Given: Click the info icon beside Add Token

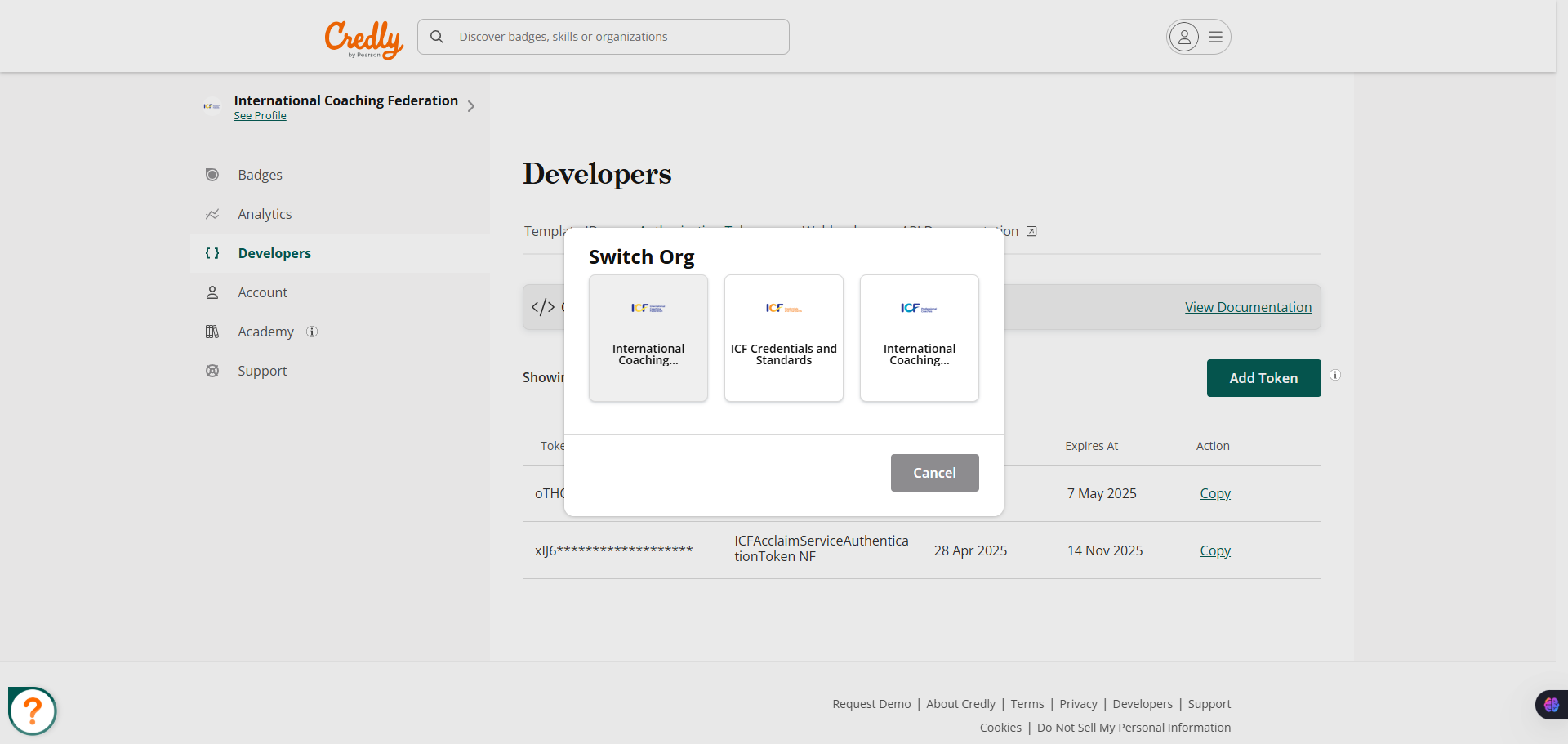Looking at the screenshot, I should point(1335,375).
